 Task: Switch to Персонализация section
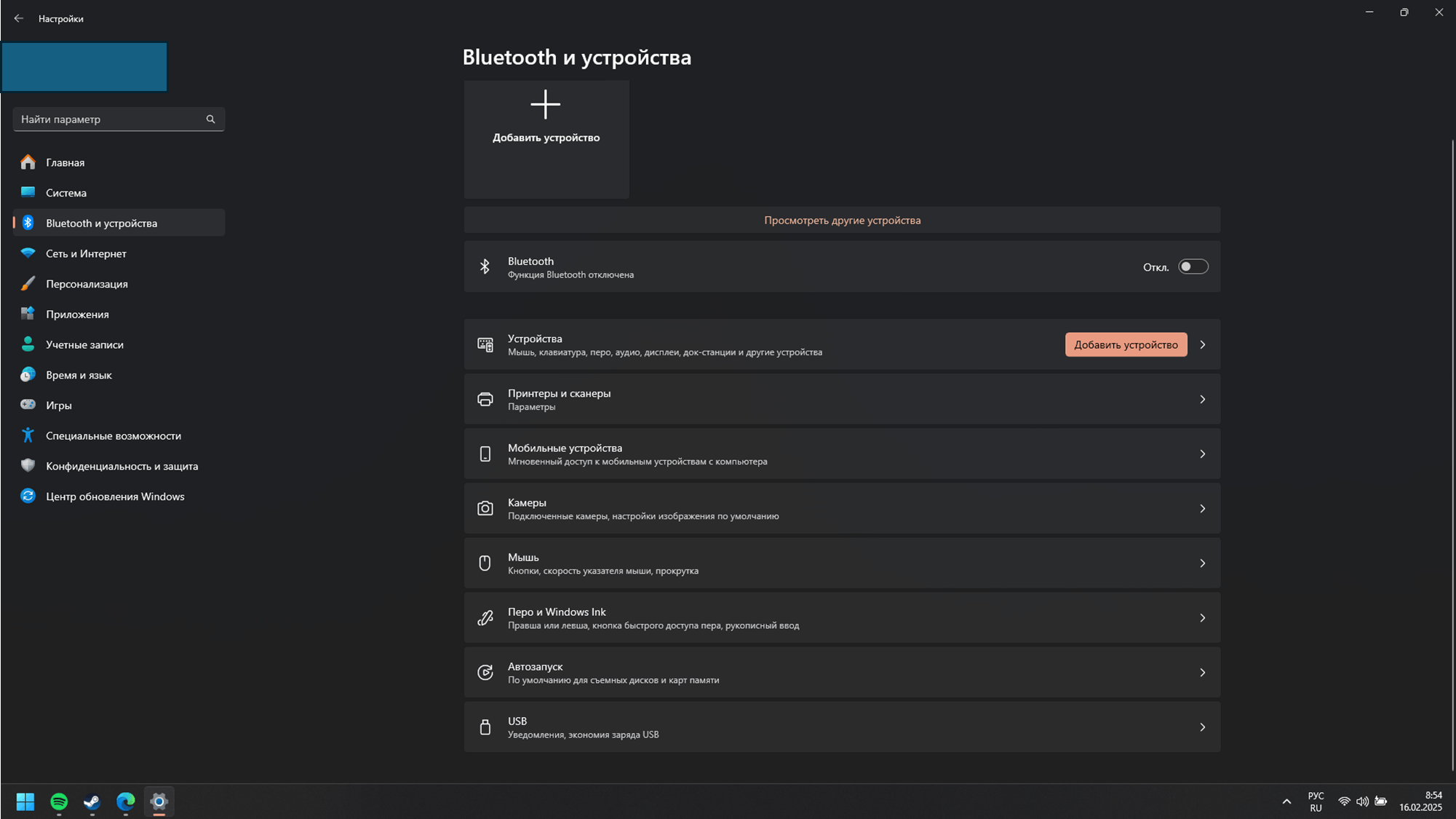(119, 283)
